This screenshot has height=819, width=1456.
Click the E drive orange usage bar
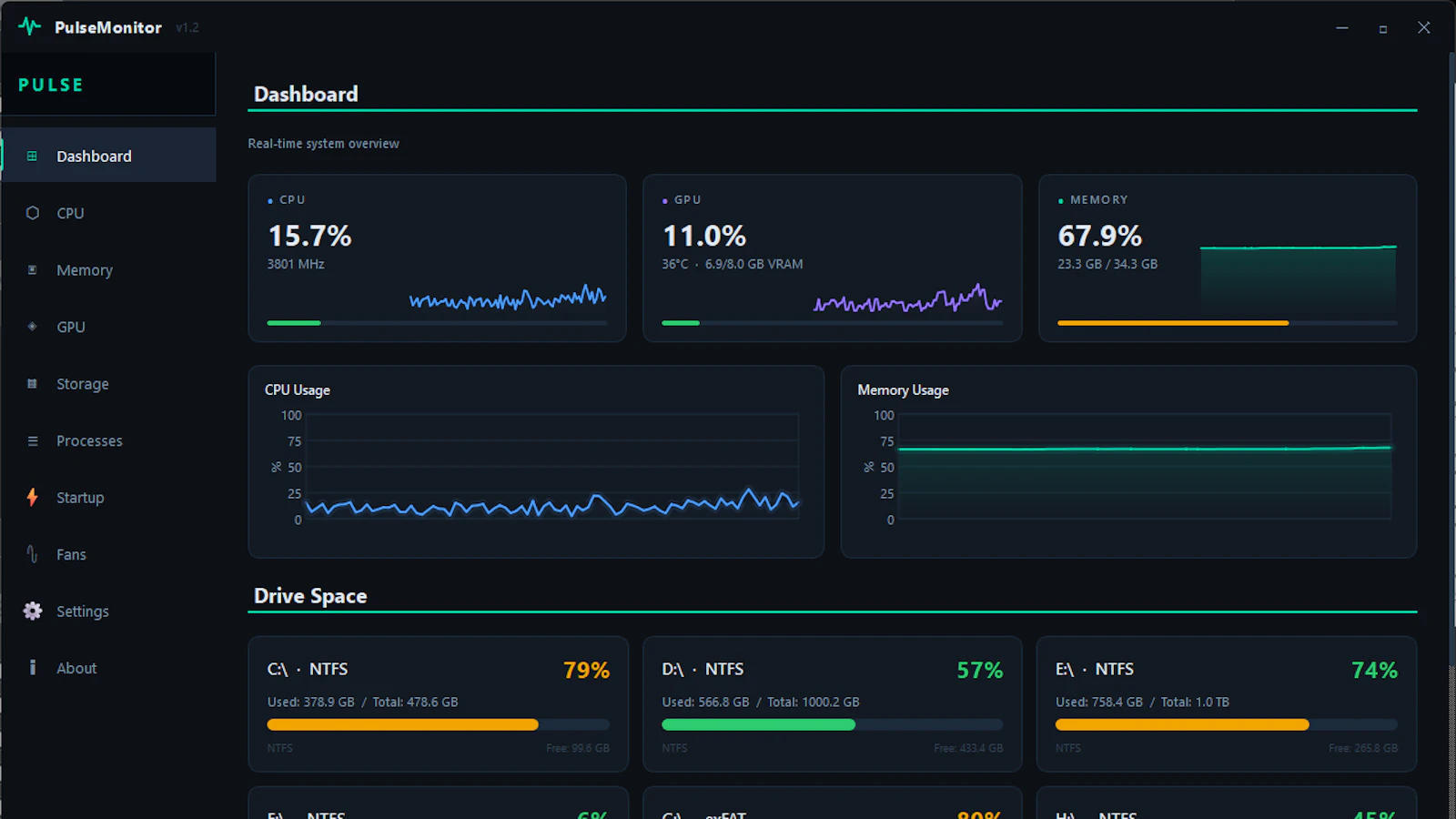pos(1227,725)
